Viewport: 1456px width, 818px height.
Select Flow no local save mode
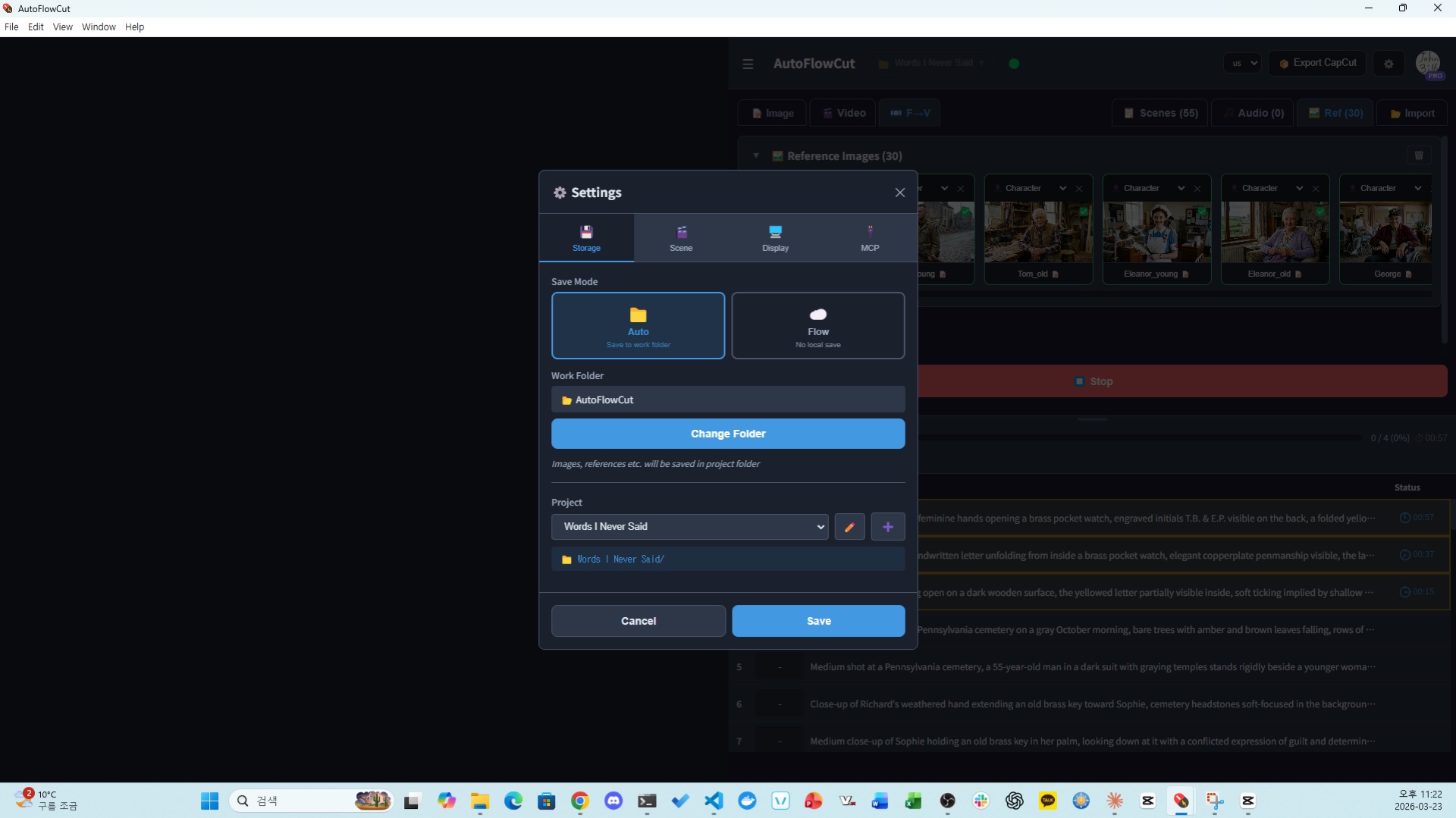coord(817,325)
